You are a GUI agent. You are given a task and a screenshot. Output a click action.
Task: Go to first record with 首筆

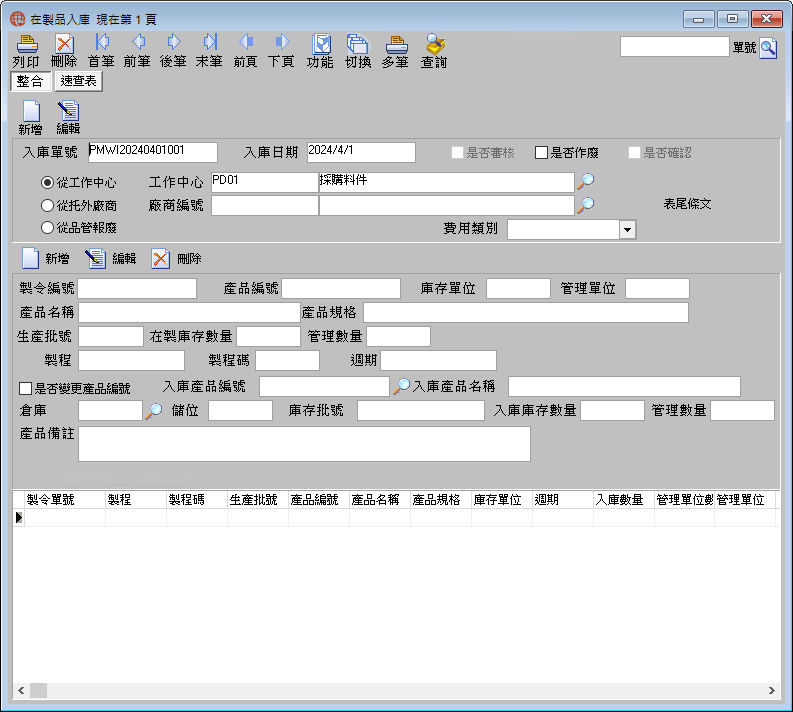pos(101,42)
